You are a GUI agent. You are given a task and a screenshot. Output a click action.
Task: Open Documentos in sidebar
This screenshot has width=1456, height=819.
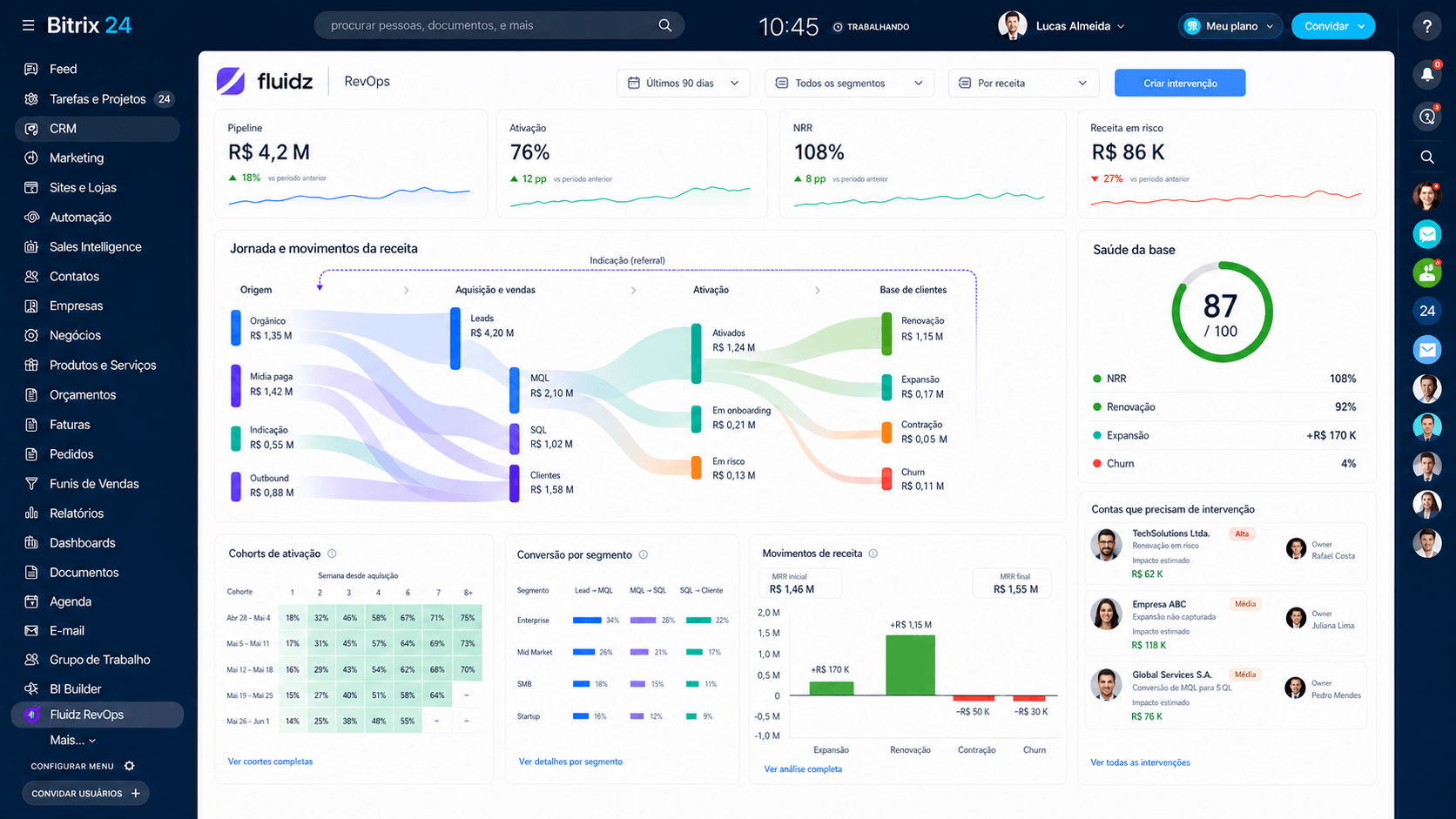(x=84, y=572)
